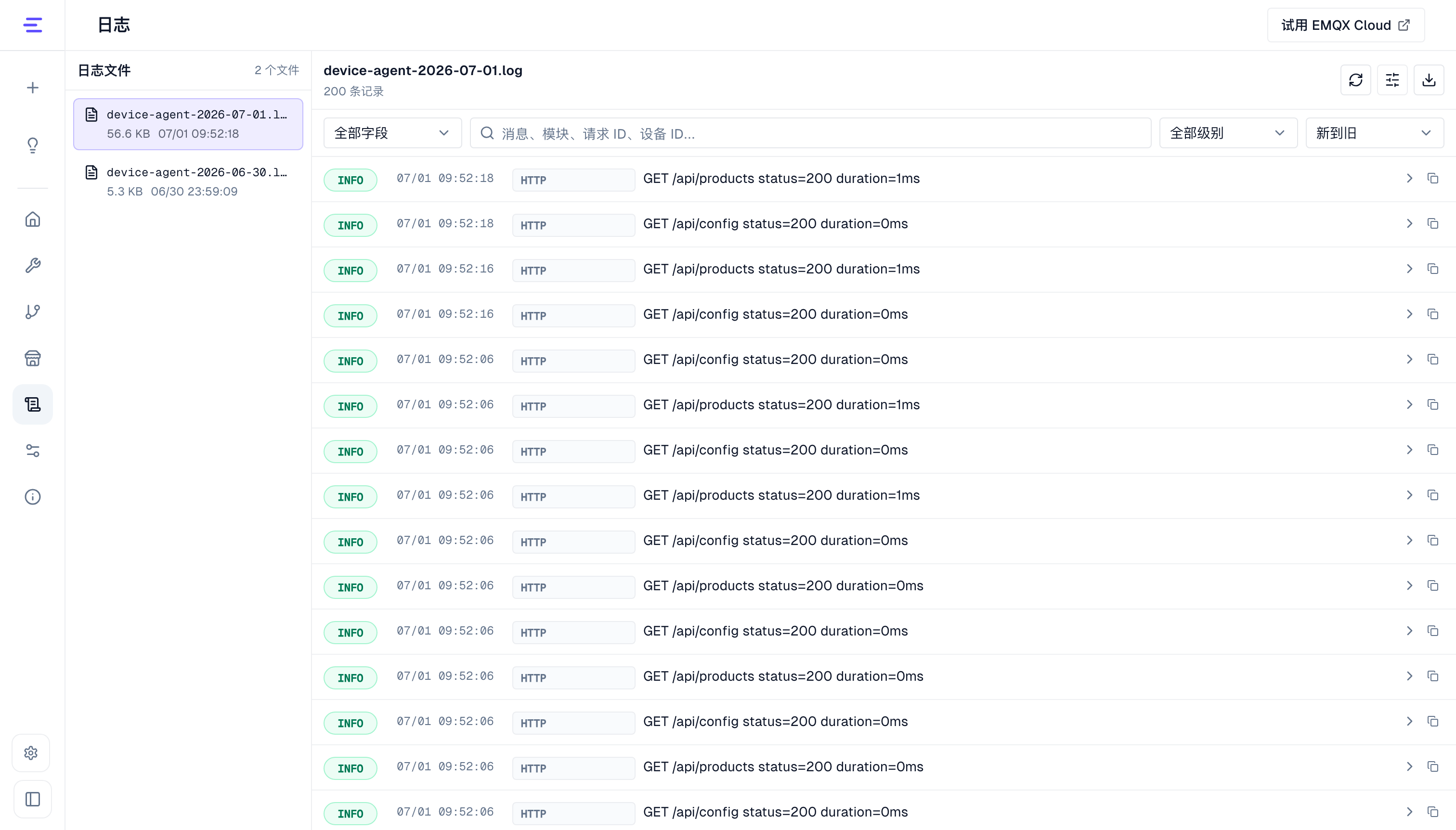The width and height of the screenshot is (1456, 830).
Task: Download the current log file
Action: tap(1428, 80)
